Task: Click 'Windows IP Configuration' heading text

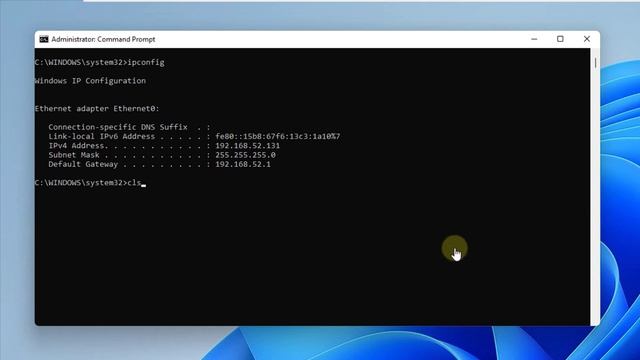Action: [x=90, y=81]
